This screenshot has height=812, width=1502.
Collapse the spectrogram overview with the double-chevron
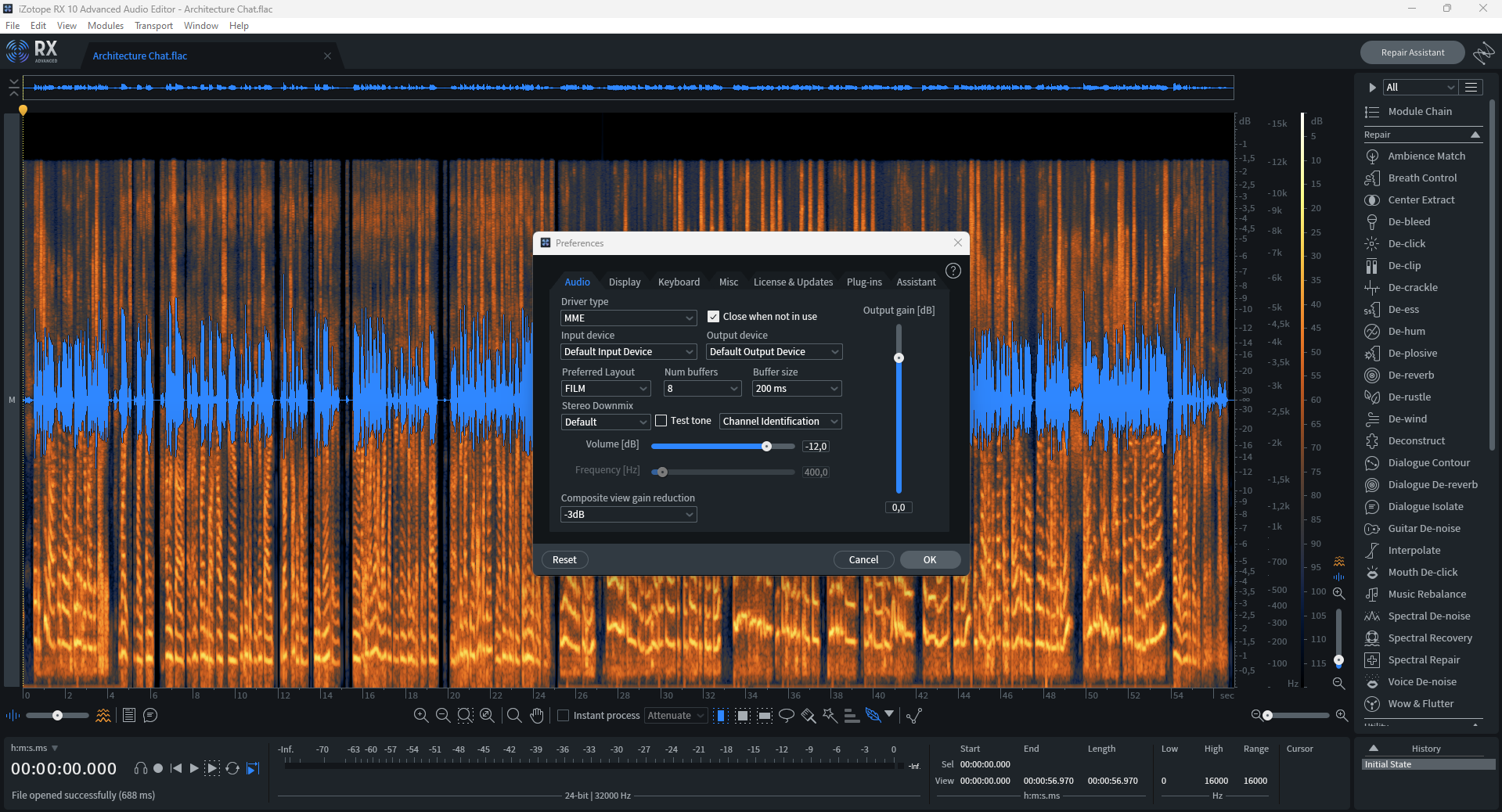[x=13, y=87]
